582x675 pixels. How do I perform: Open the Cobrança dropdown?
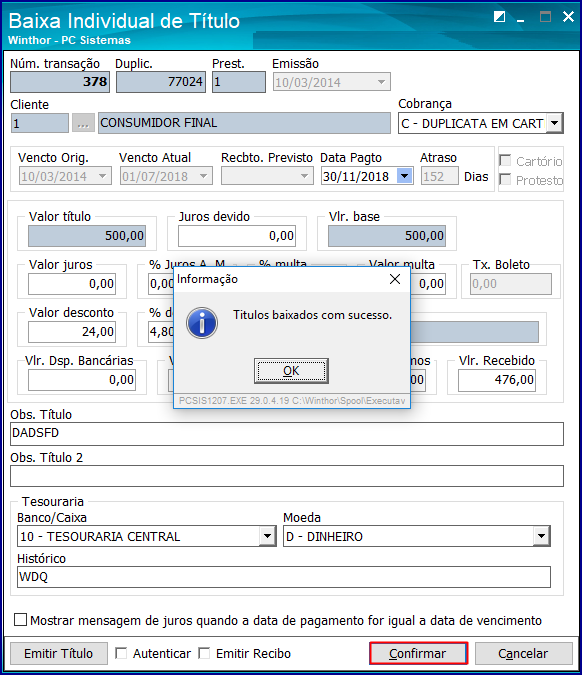(x=555, y=124)
